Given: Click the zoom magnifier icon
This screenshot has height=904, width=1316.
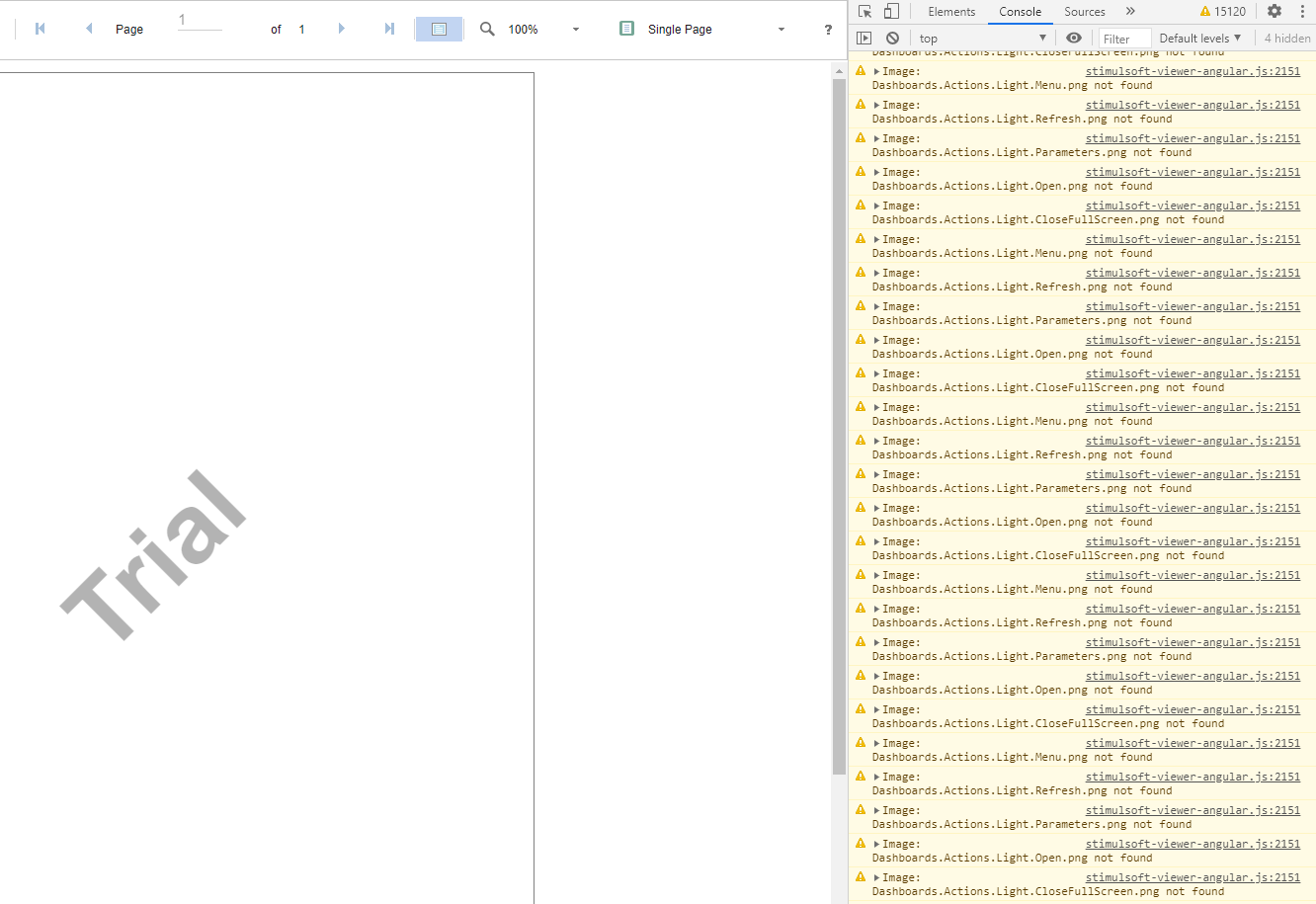Looking at the screenshot, I should 487,29.
